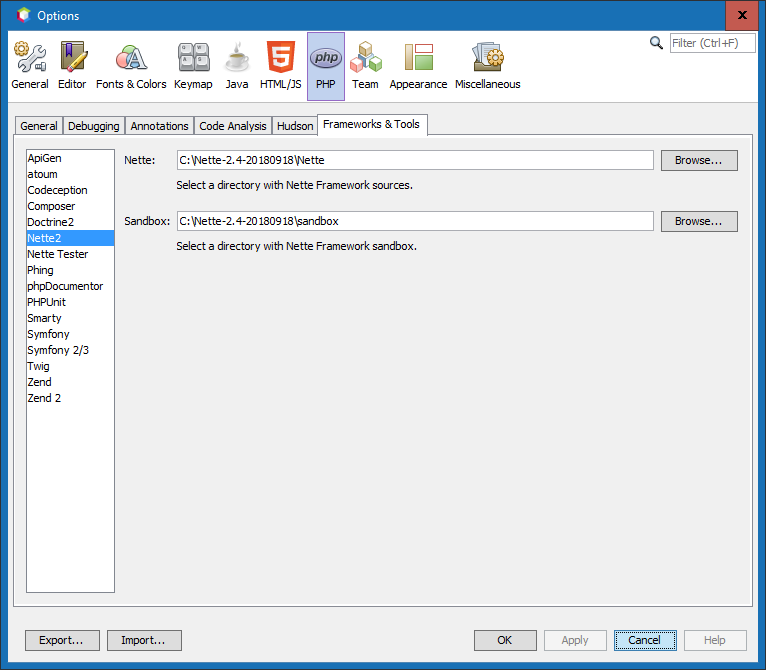Click the Export... button

point(62,640)
